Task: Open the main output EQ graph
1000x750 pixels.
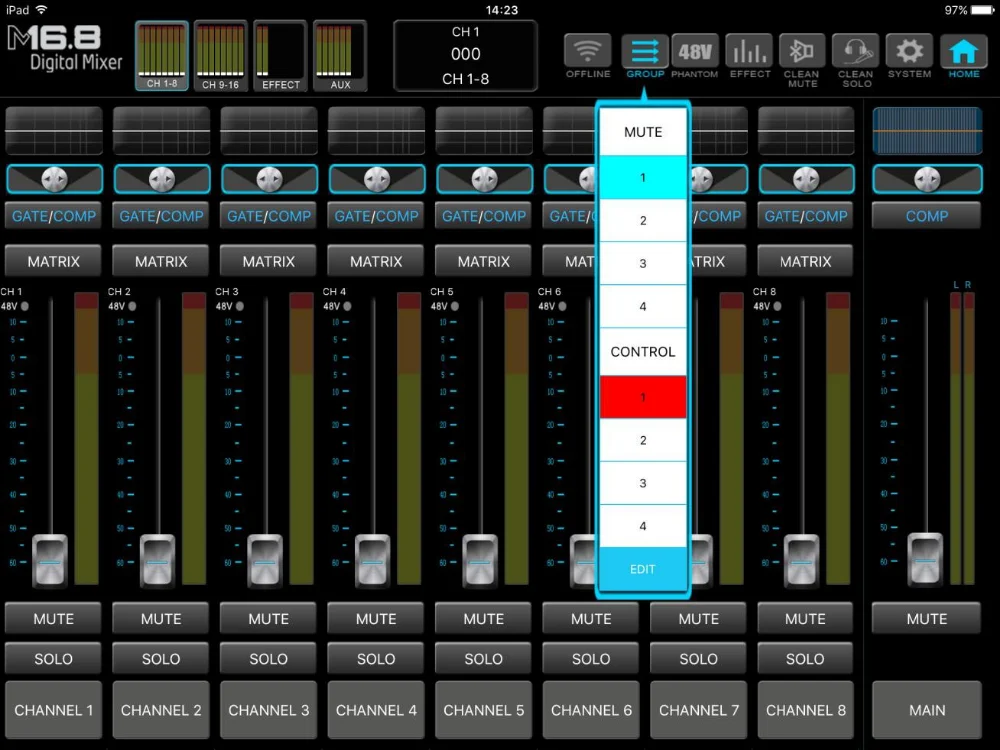Action: (927, 131)
